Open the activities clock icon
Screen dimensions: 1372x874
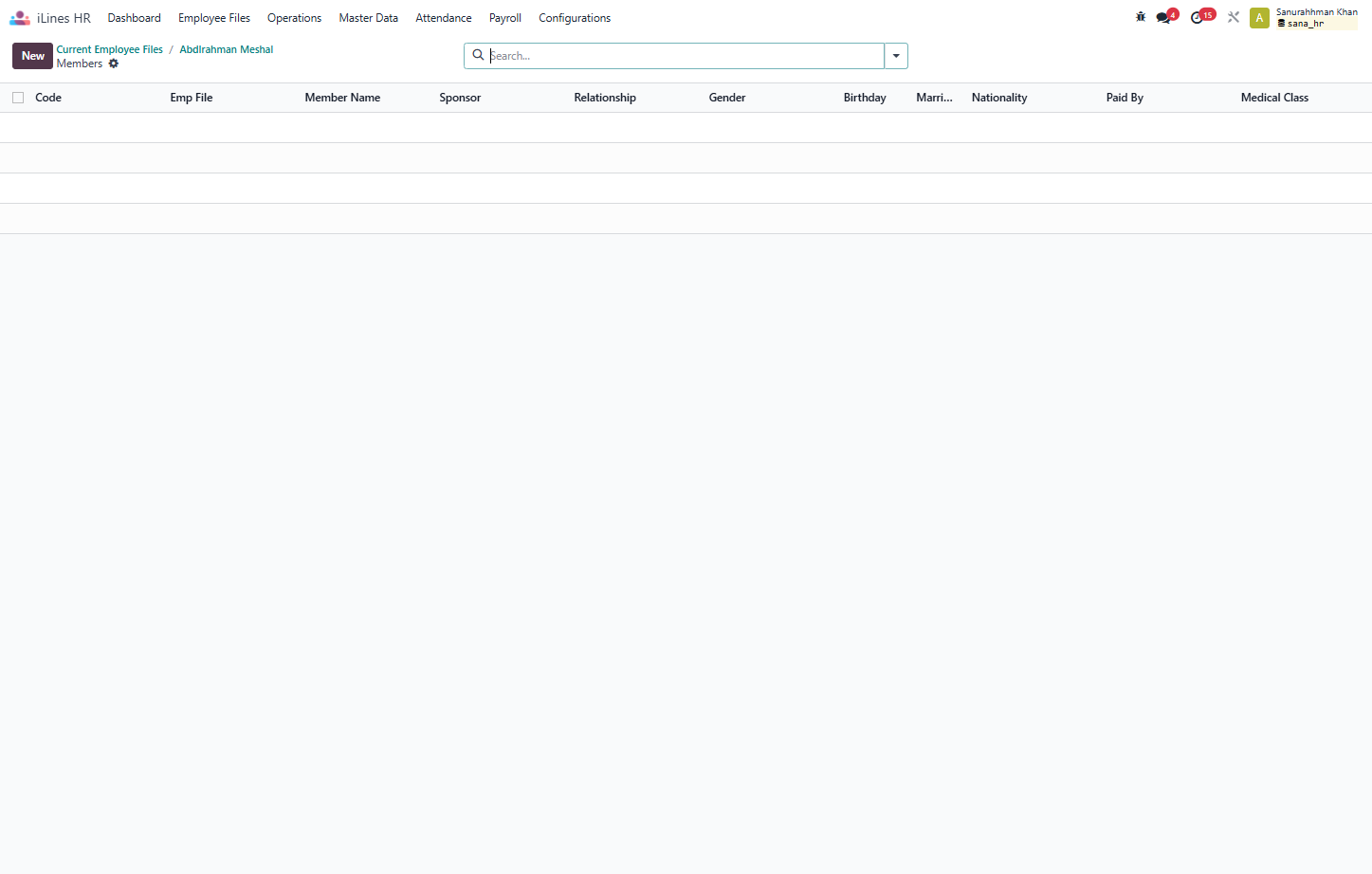click(x=1198, y=17)
